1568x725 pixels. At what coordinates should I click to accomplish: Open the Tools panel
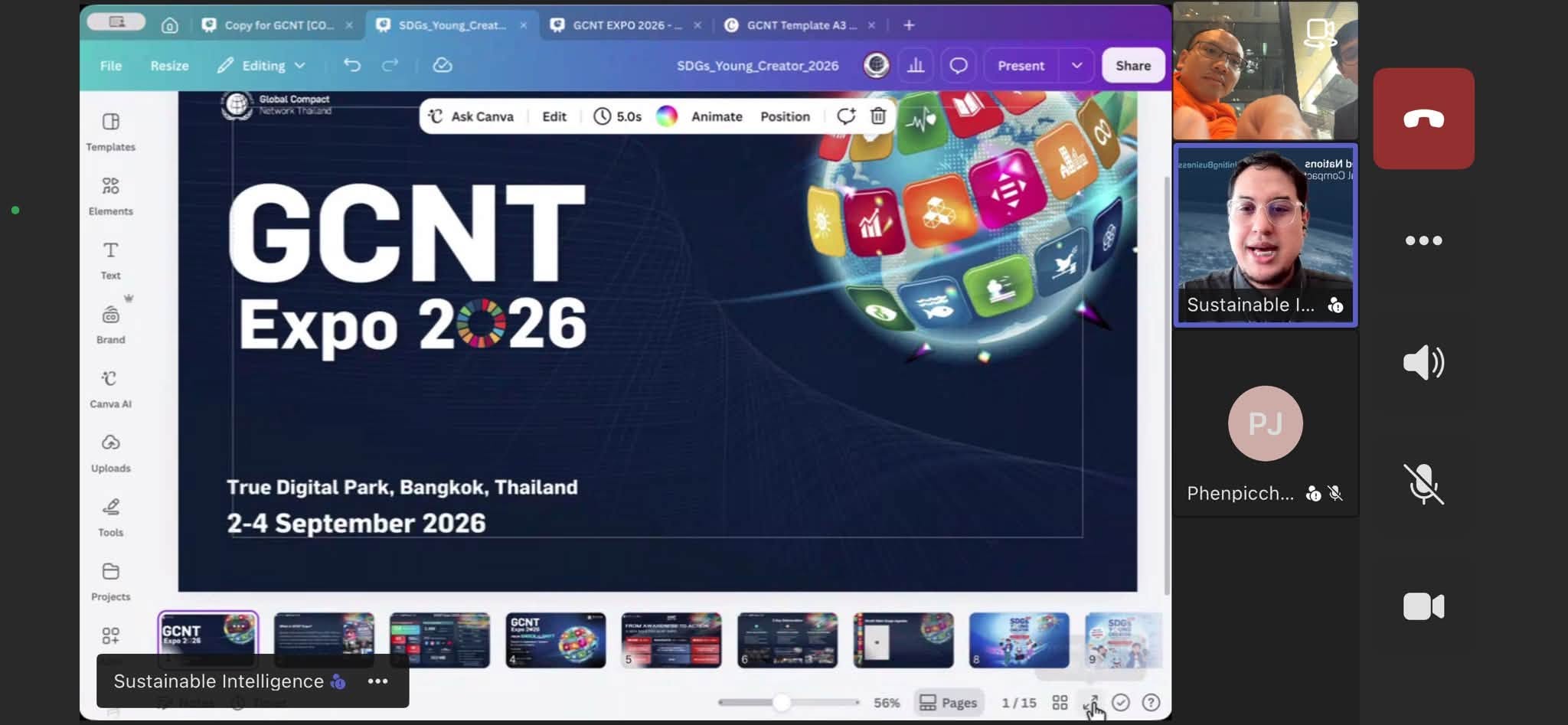tap(110, 518)
